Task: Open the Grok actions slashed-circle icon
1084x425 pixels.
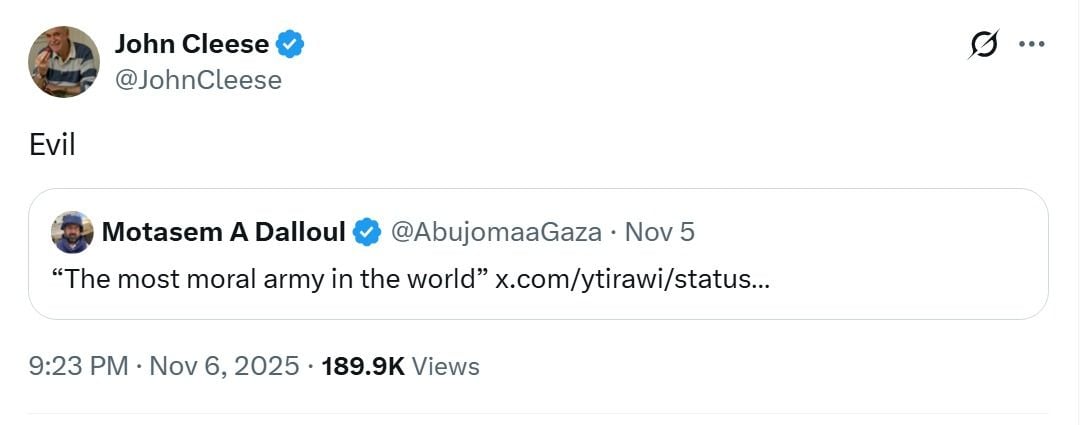Action: click(x=984, y=45)
